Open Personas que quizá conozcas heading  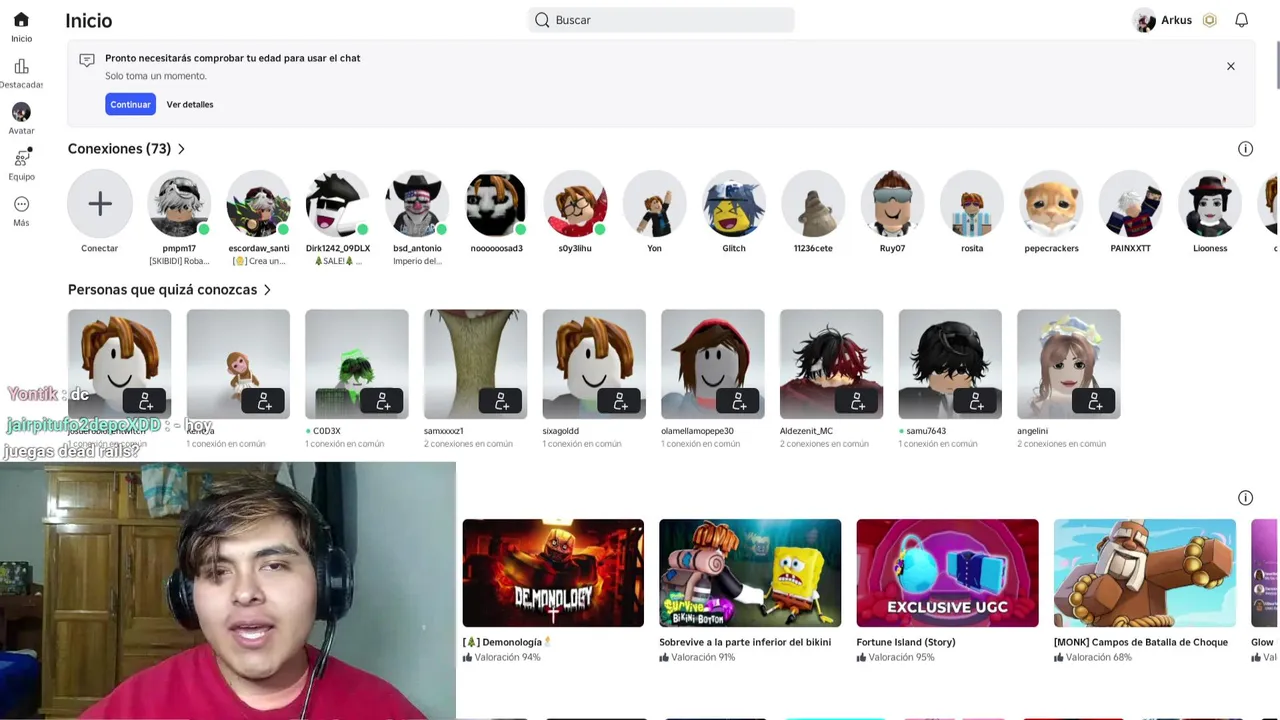pyautogui.click(x=162, y=290)
